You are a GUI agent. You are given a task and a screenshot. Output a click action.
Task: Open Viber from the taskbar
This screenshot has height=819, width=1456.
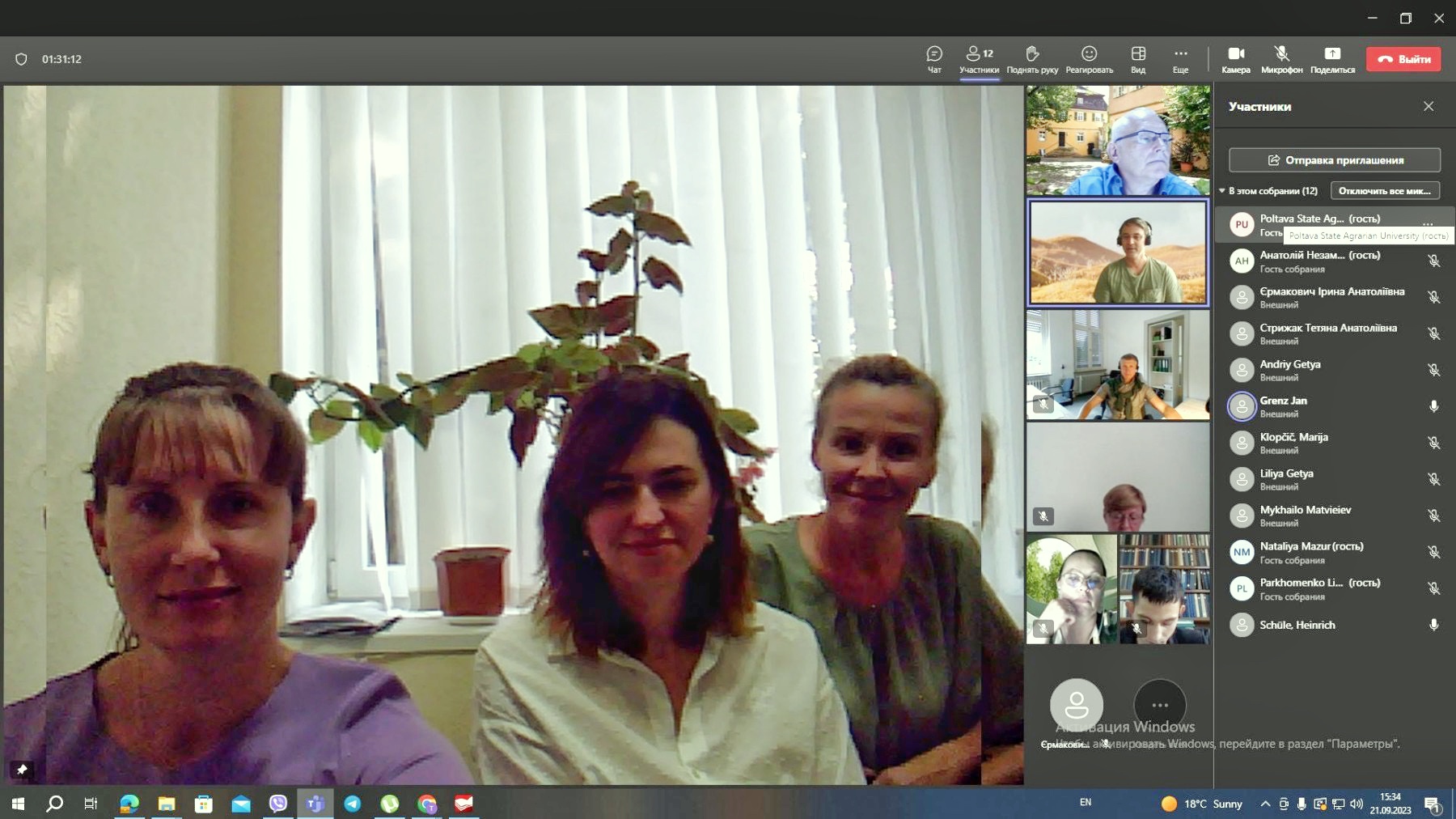(278, 804)
